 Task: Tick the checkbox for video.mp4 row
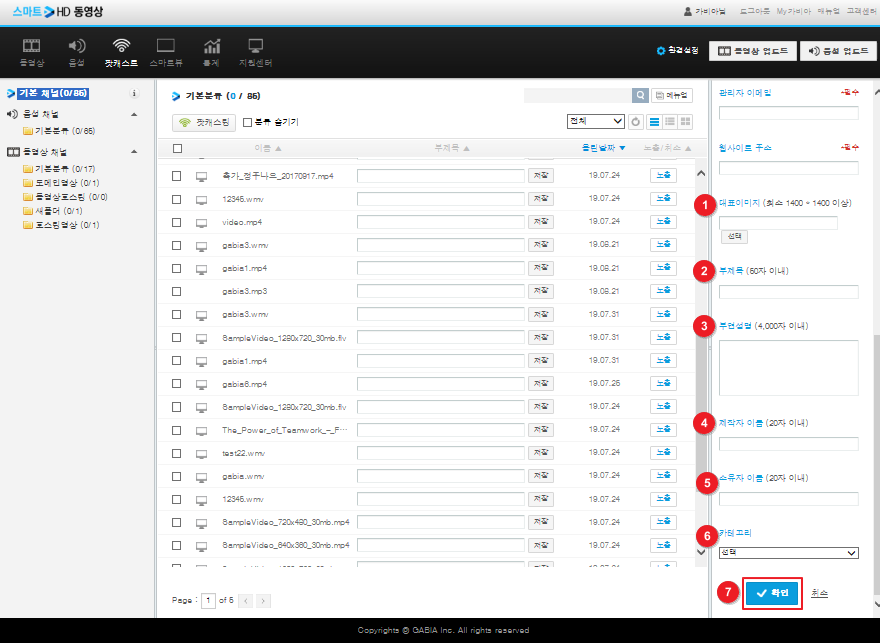177,222
